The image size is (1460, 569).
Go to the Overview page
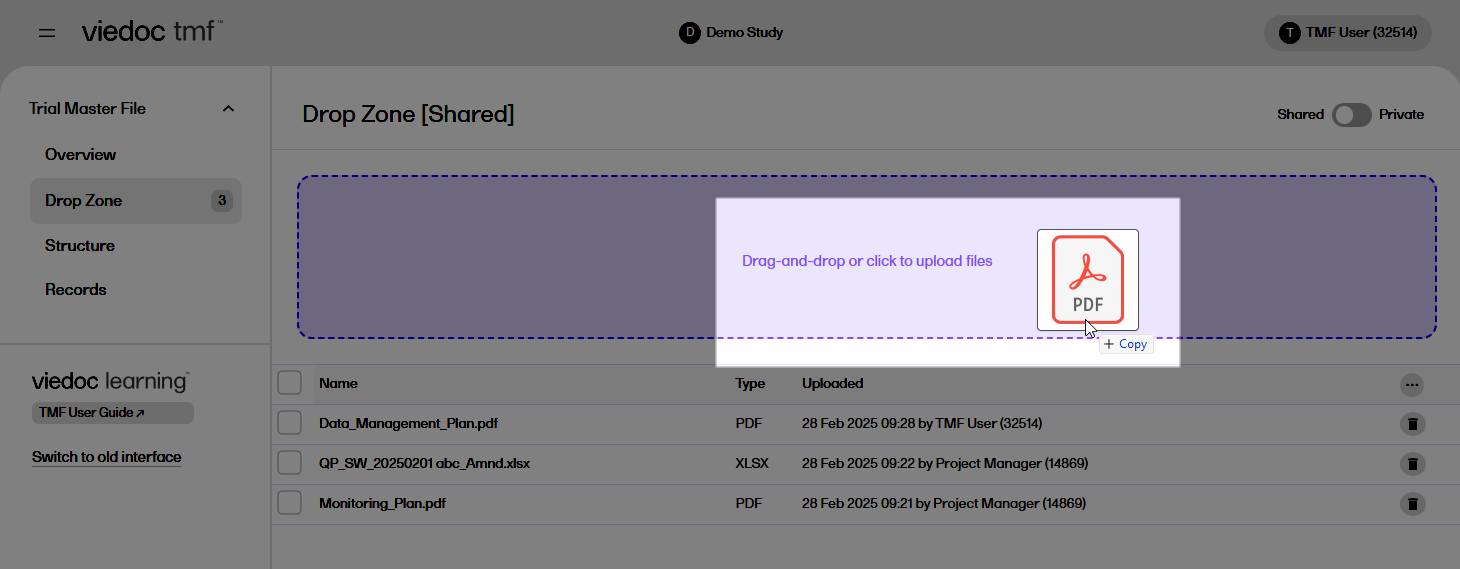point(80,155)
